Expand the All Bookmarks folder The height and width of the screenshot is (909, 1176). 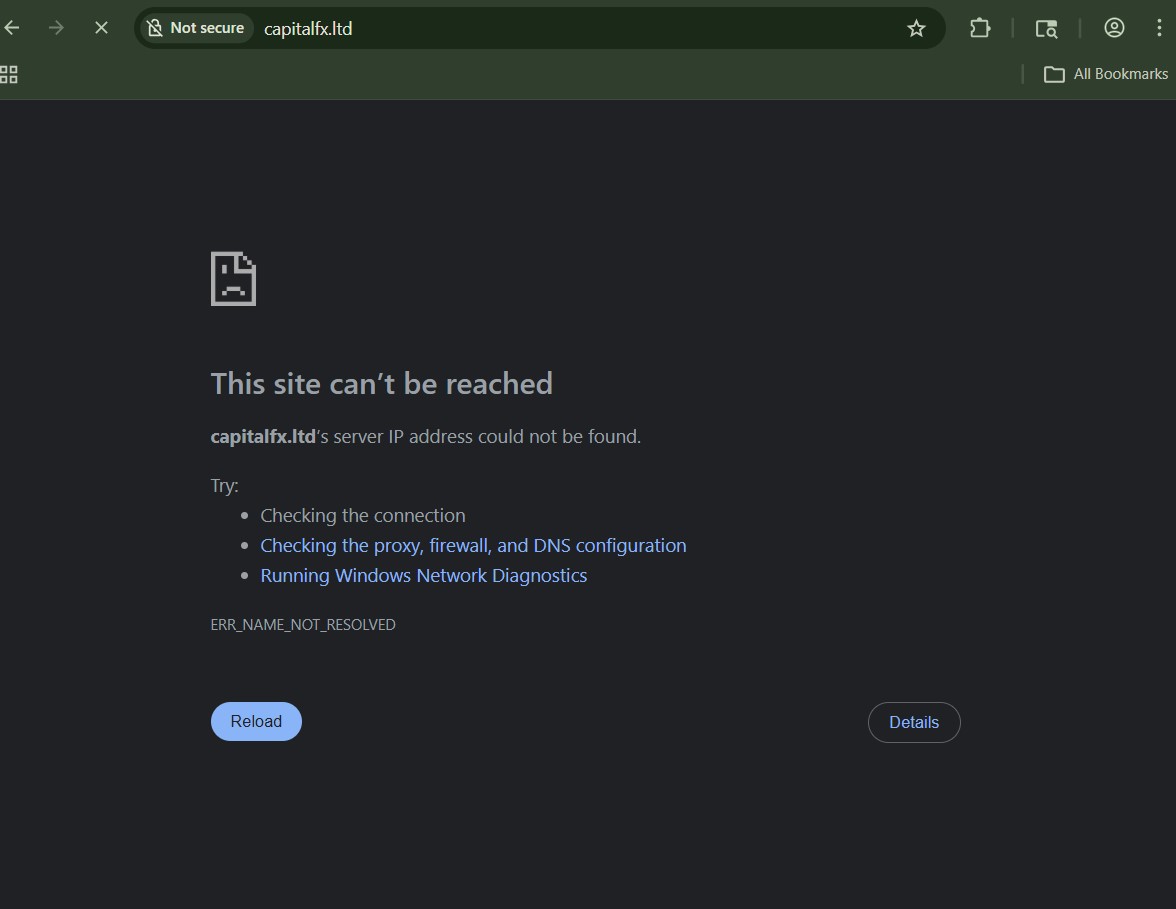click(1106, 74)
